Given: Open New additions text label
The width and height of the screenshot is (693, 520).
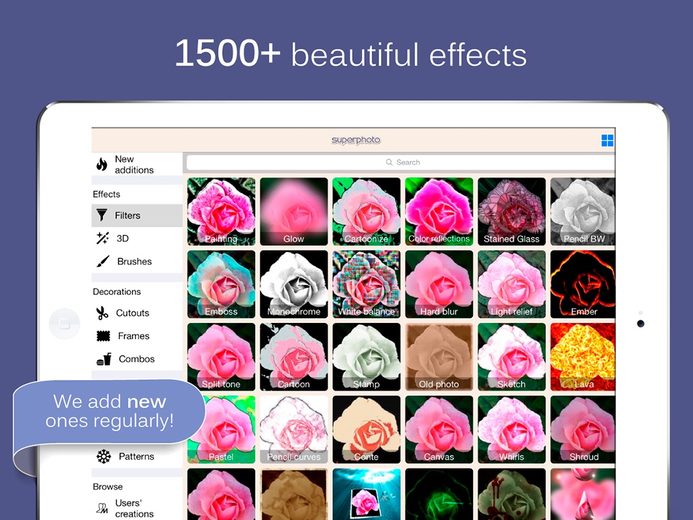Looking at the screenshot, I should [134, 164].
